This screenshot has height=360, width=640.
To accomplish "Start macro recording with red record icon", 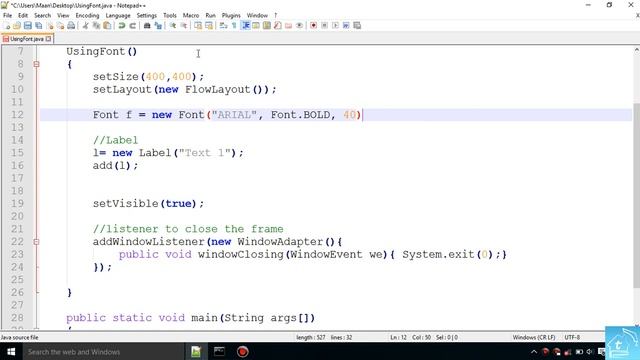I will pos(313,25).
